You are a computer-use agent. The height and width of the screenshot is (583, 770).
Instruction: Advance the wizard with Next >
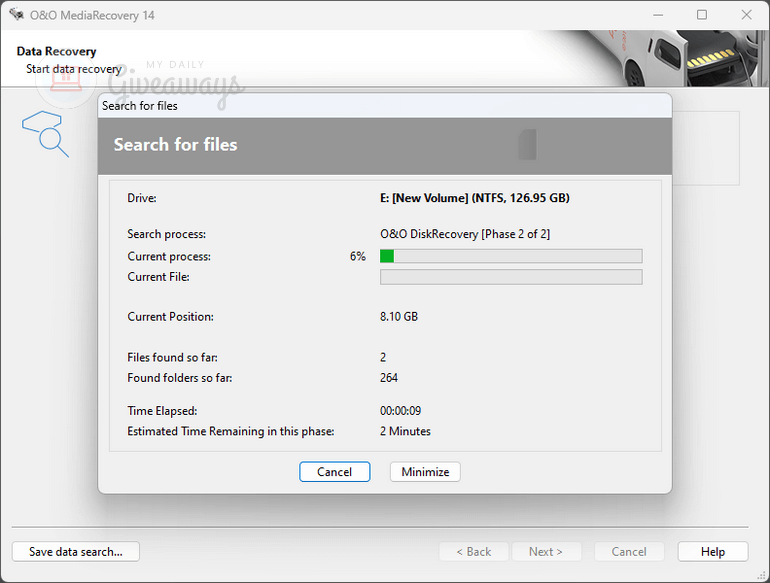point(546,551)
